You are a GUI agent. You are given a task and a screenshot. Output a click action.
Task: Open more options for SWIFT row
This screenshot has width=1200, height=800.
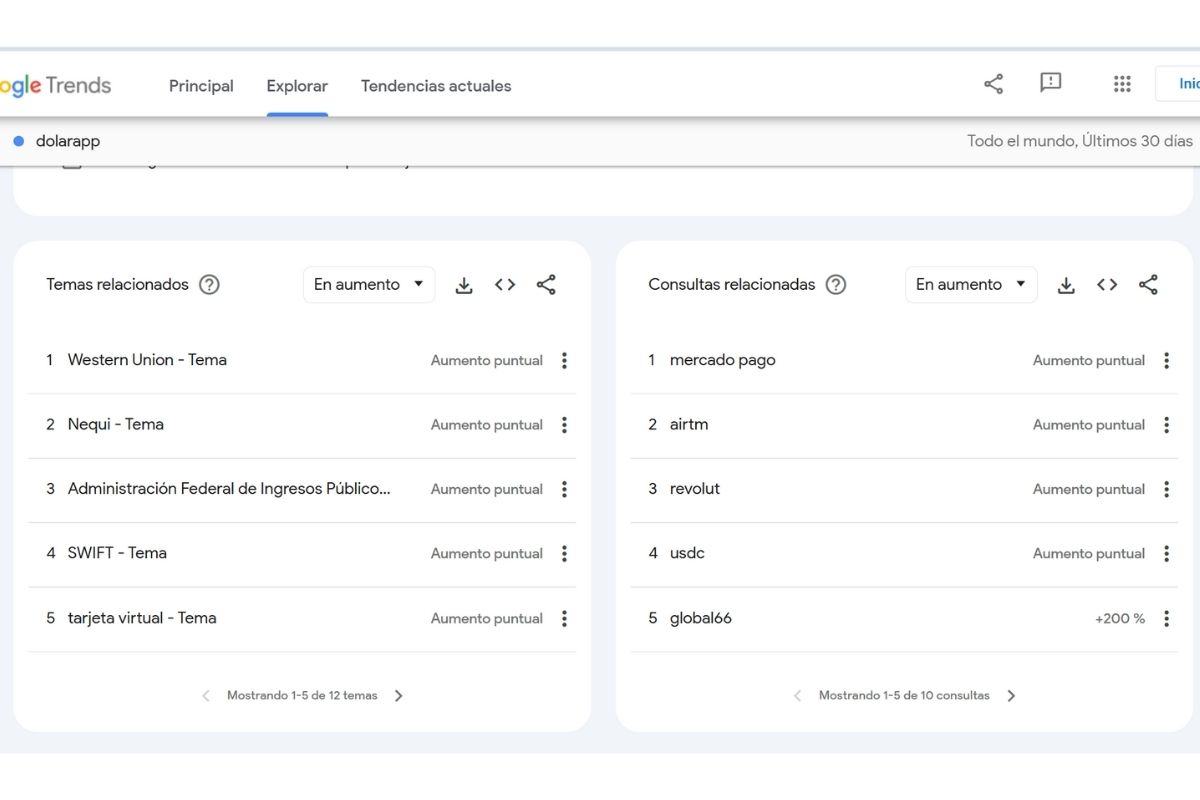point(564,553)
